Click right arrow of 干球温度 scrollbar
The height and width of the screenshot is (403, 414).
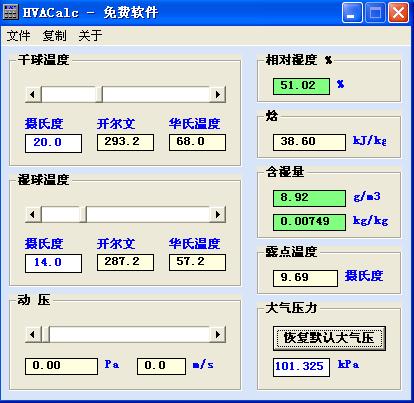click(x=218, y=94)
